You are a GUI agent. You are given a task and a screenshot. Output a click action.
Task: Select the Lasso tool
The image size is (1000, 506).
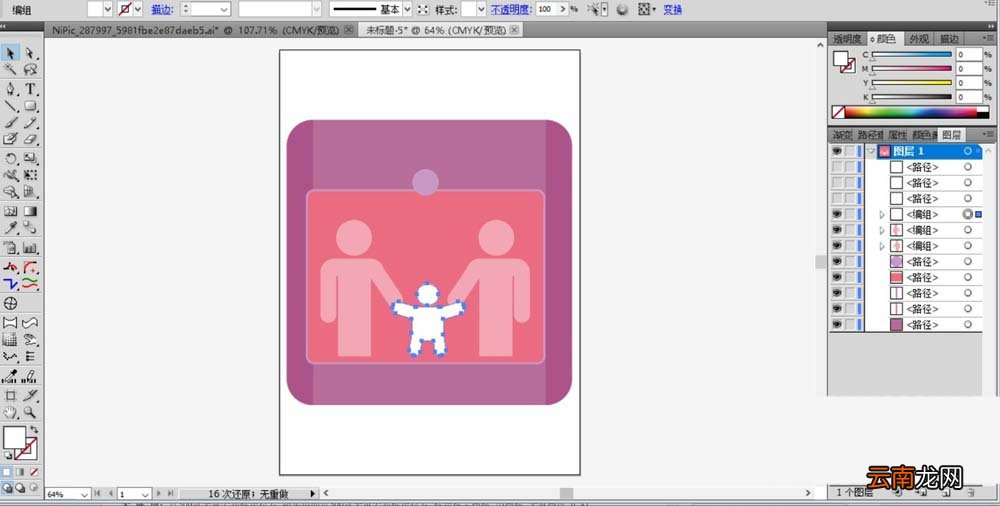coord(30,69)
